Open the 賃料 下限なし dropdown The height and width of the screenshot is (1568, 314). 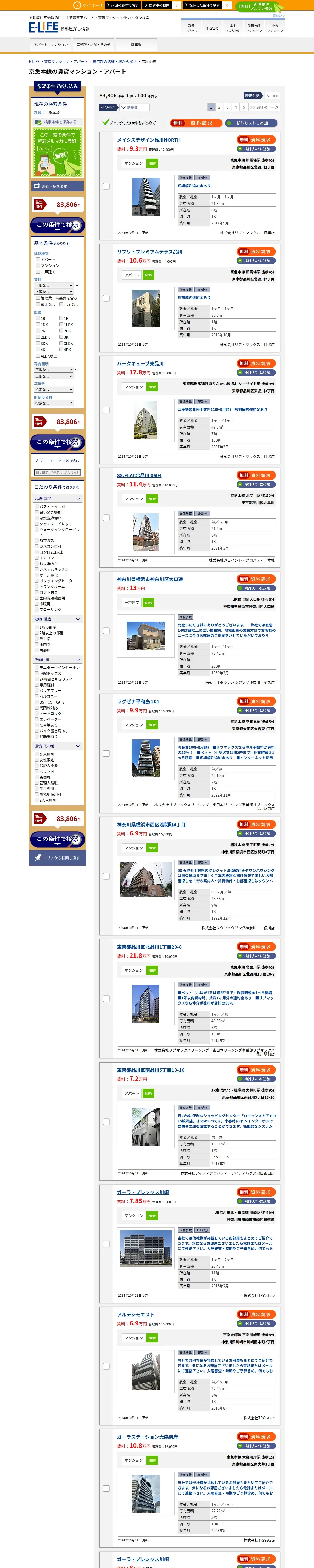pos(54,285)
